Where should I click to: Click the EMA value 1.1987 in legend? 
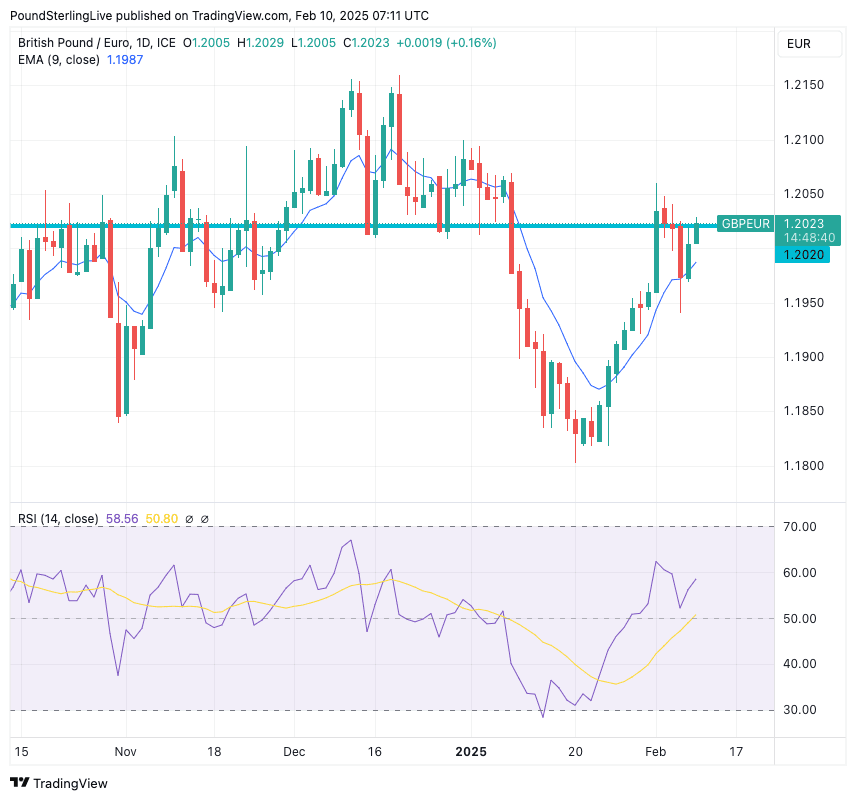tap(125, 60)
